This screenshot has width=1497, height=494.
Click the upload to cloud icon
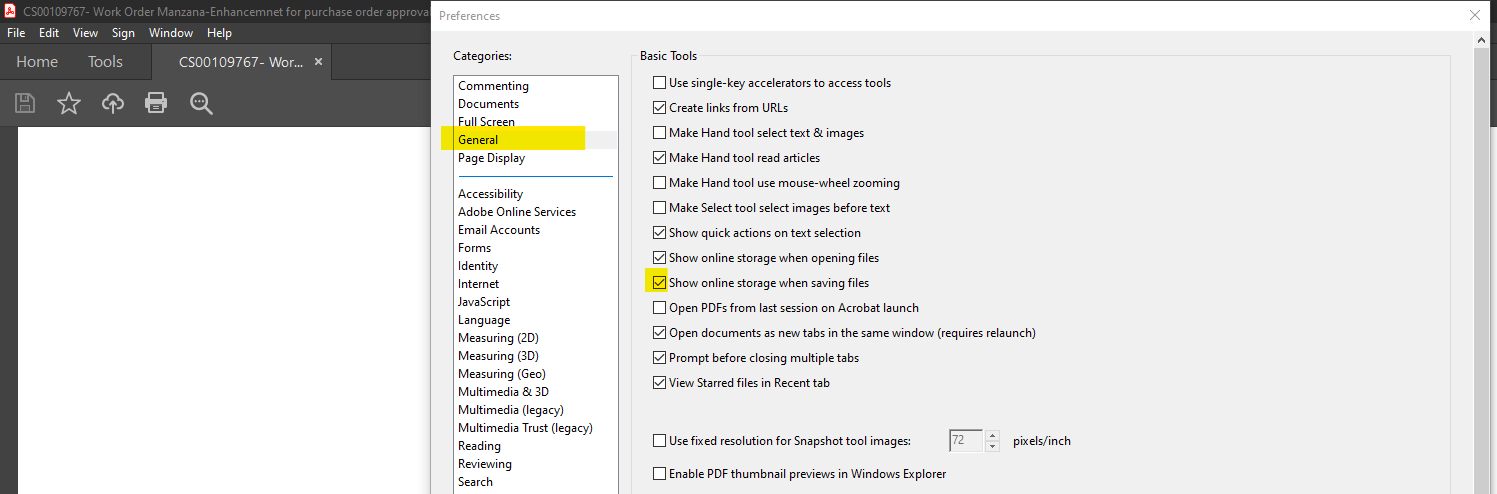pos(113,103)
